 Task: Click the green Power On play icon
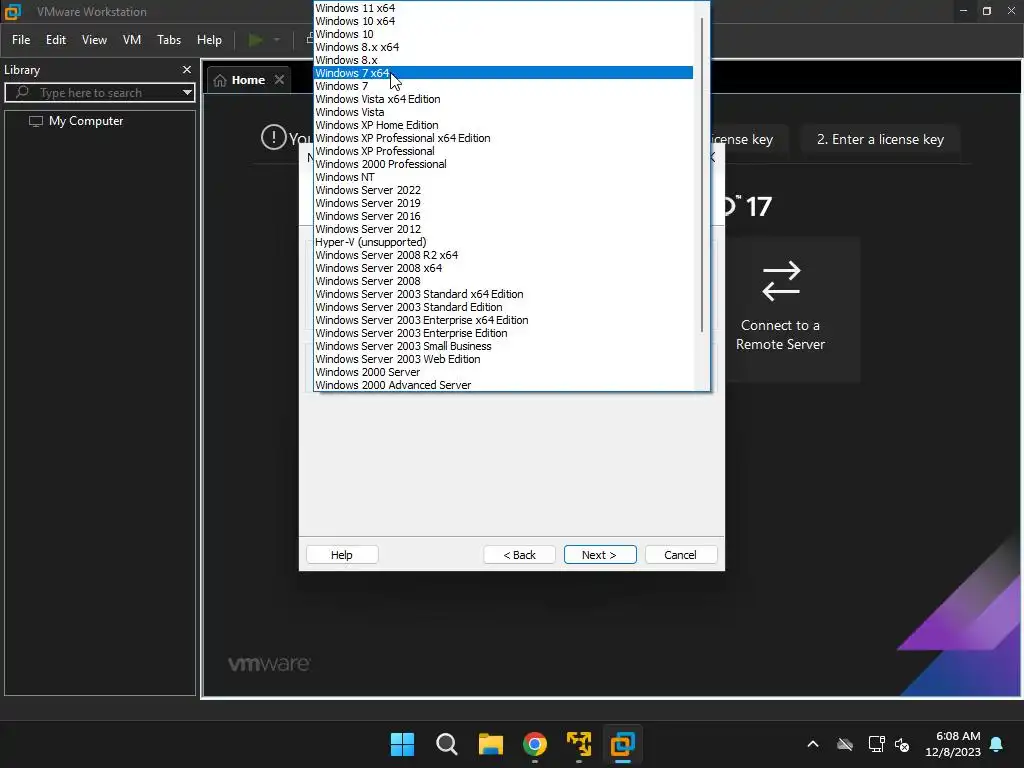coord(255,40)
